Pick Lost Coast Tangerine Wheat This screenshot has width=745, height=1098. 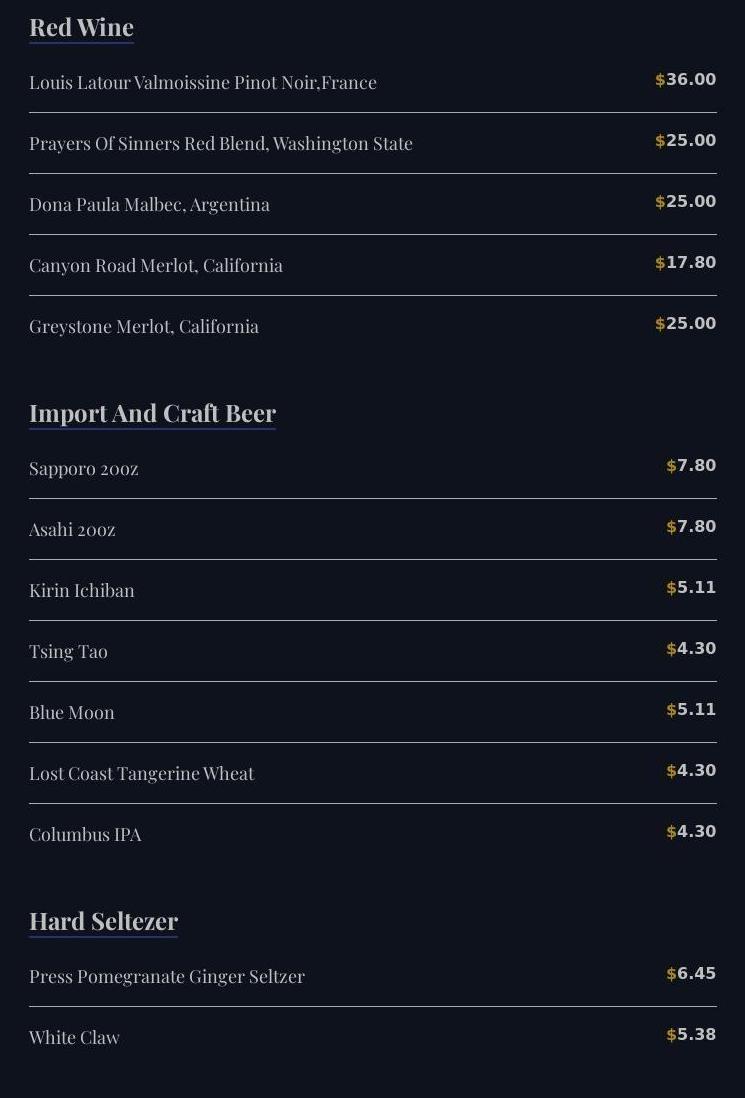coord(142,774)
